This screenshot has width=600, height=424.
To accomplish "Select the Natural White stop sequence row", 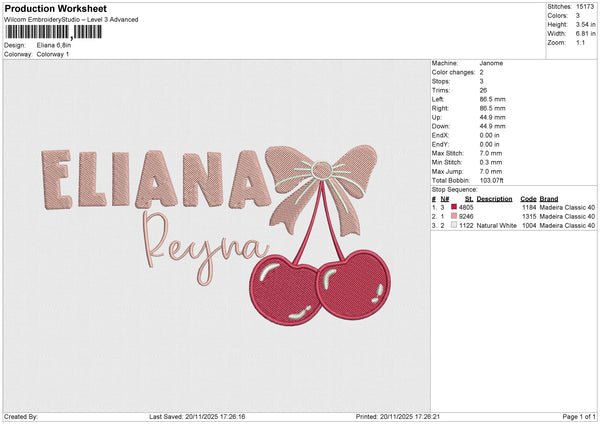I will click(510, 225).
